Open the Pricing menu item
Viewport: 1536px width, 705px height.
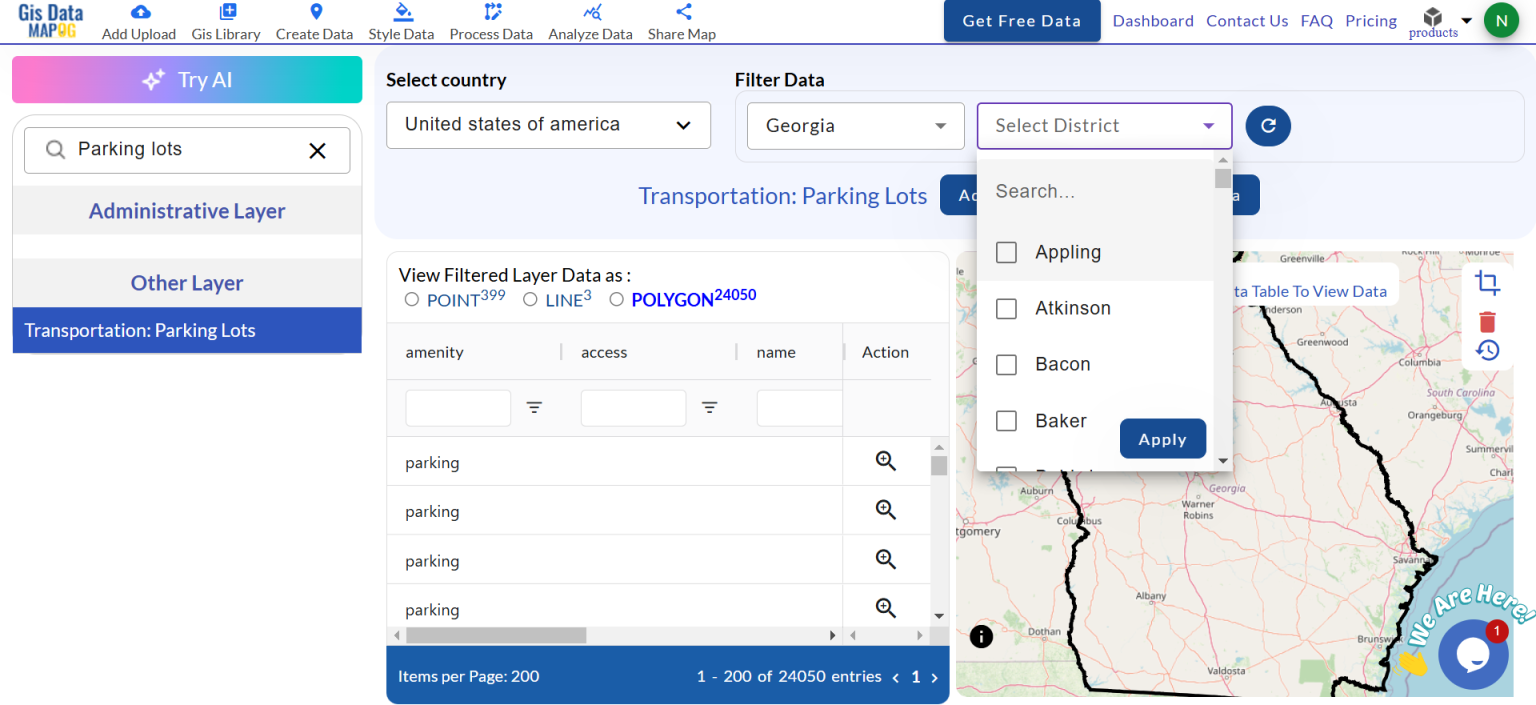1371,20
